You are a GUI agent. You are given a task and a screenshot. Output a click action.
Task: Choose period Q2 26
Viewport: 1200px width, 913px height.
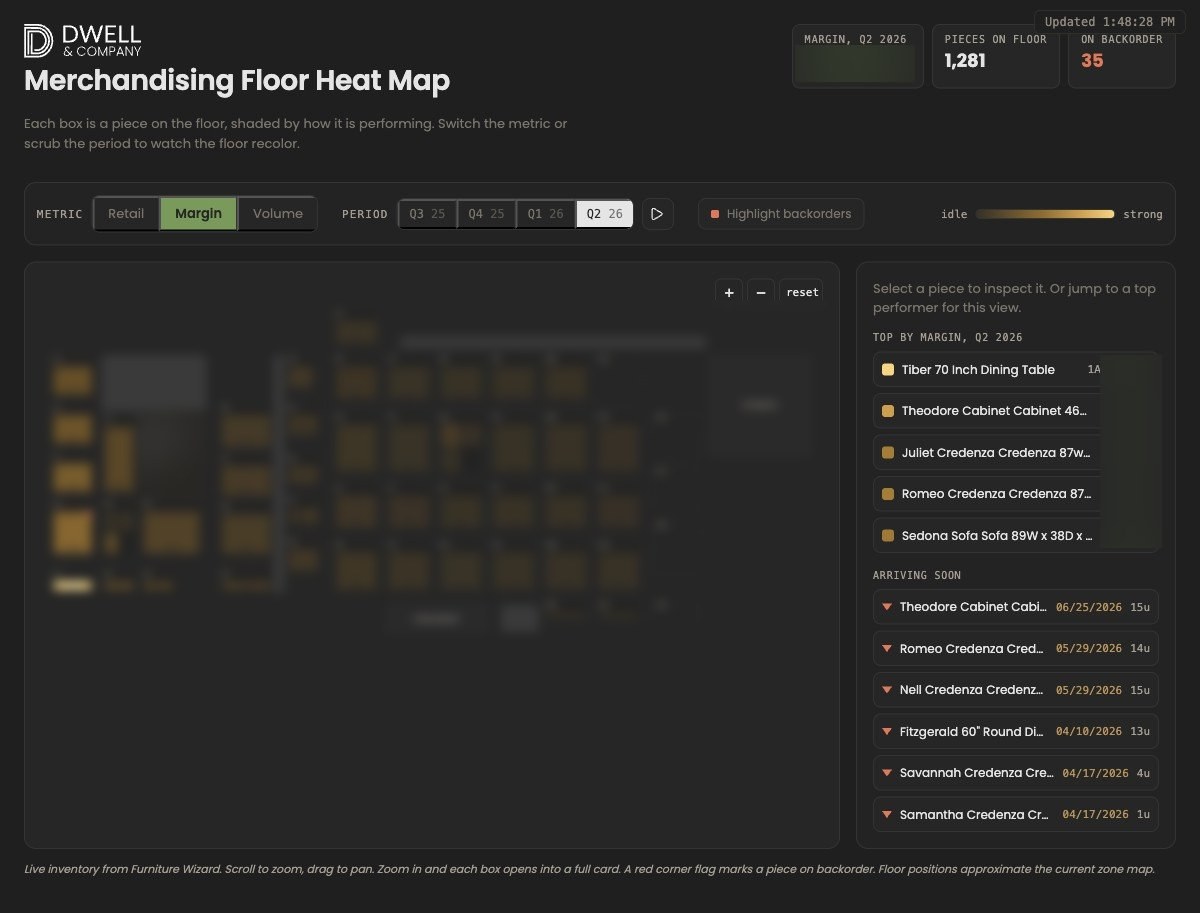[x=605, y=214]
